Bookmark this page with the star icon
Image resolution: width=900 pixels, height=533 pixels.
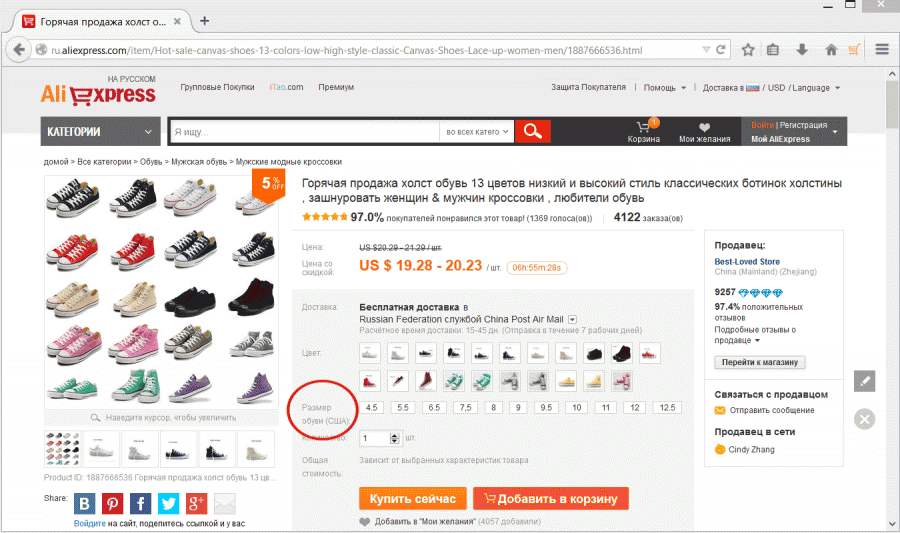click(x=748, y=50)
